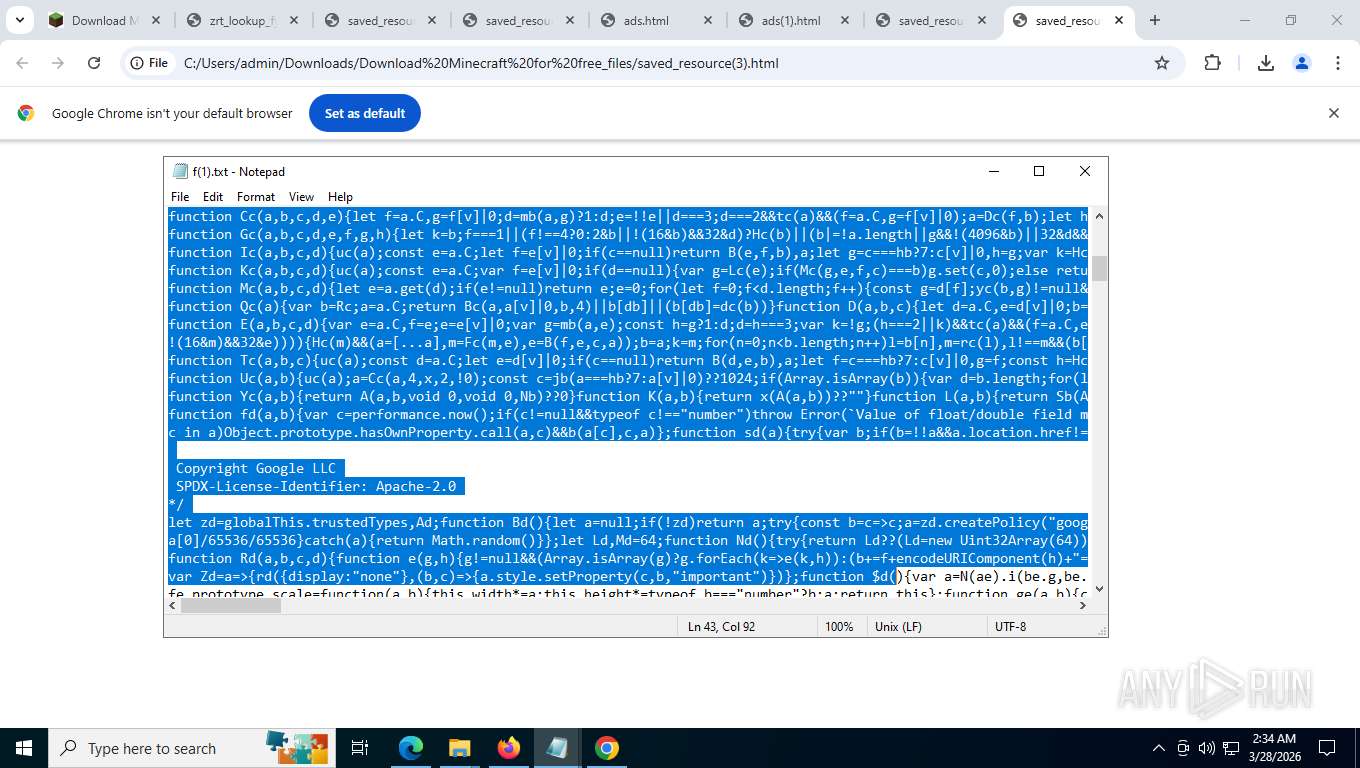
Task: Show hidden system tray icons
Action: click(1159, 748)
